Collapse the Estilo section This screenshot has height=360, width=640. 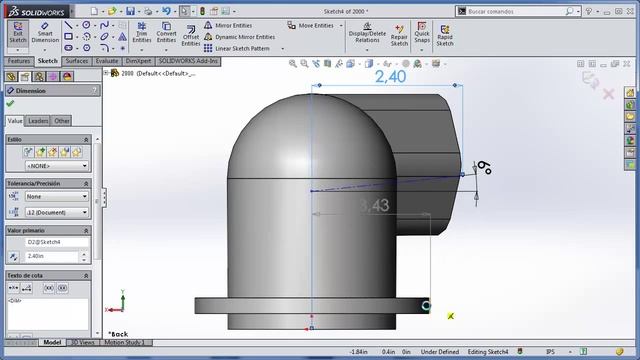pyautogui.click(x=86, y=140)
